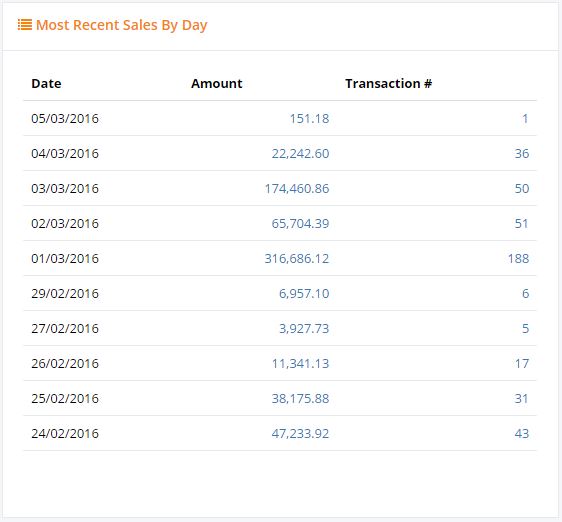Click the Amount column header
Image resolution: width=562 pixels, height=522 pixels.
click(x=216, y=84)
